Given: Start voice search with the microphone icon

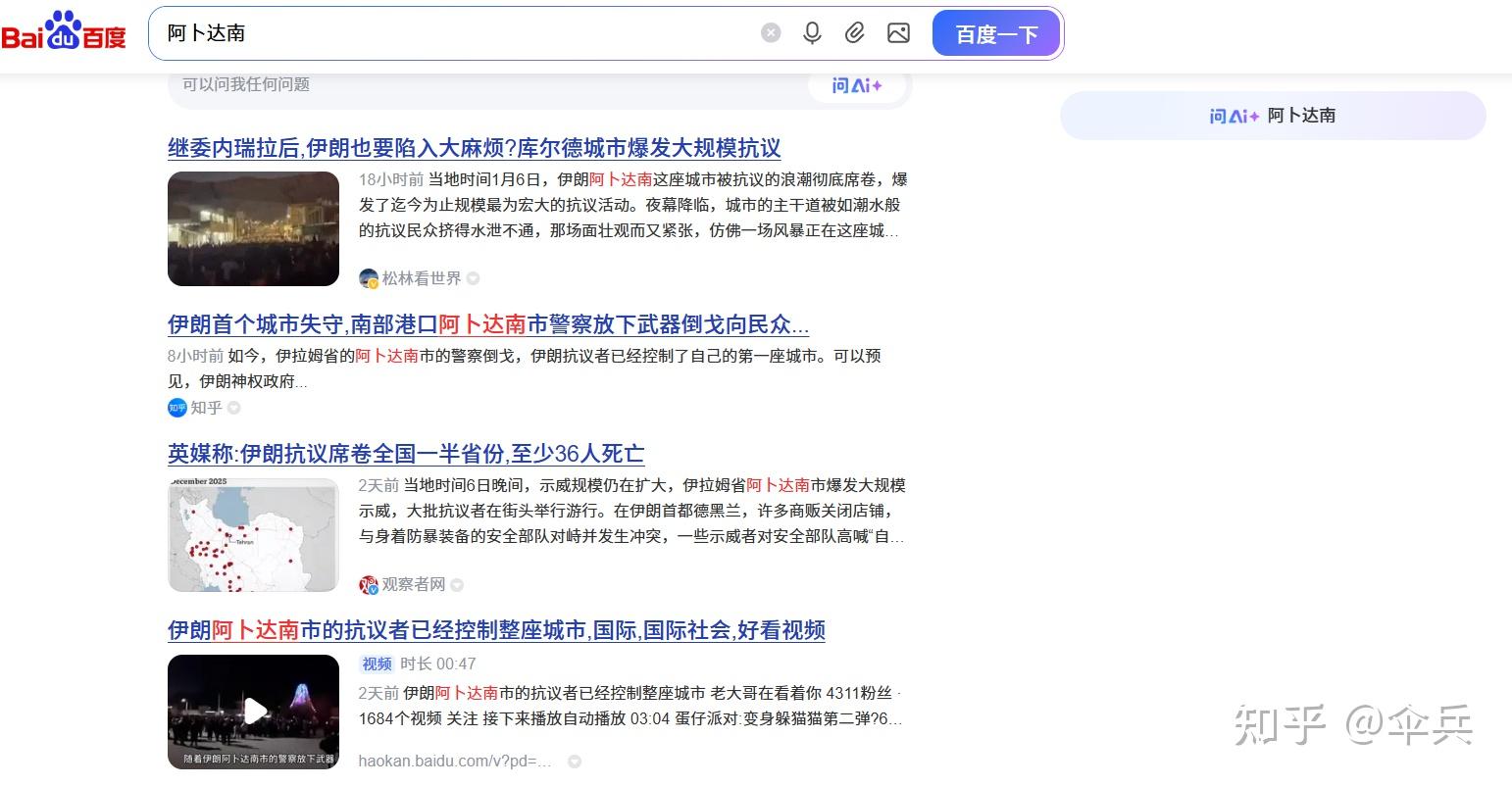Looking at the screenshot, I should tap(812, 33).
